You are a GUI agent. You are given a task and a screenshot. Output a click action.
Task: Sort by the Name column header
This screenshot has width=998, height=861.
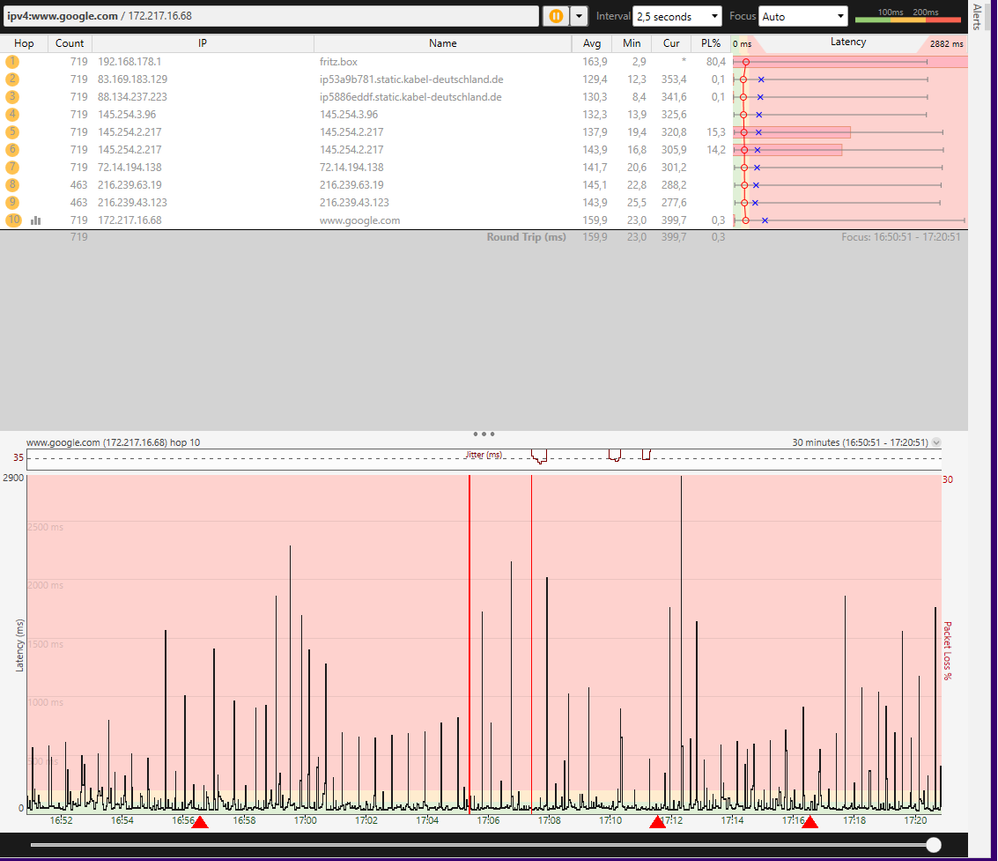[443, 43]
